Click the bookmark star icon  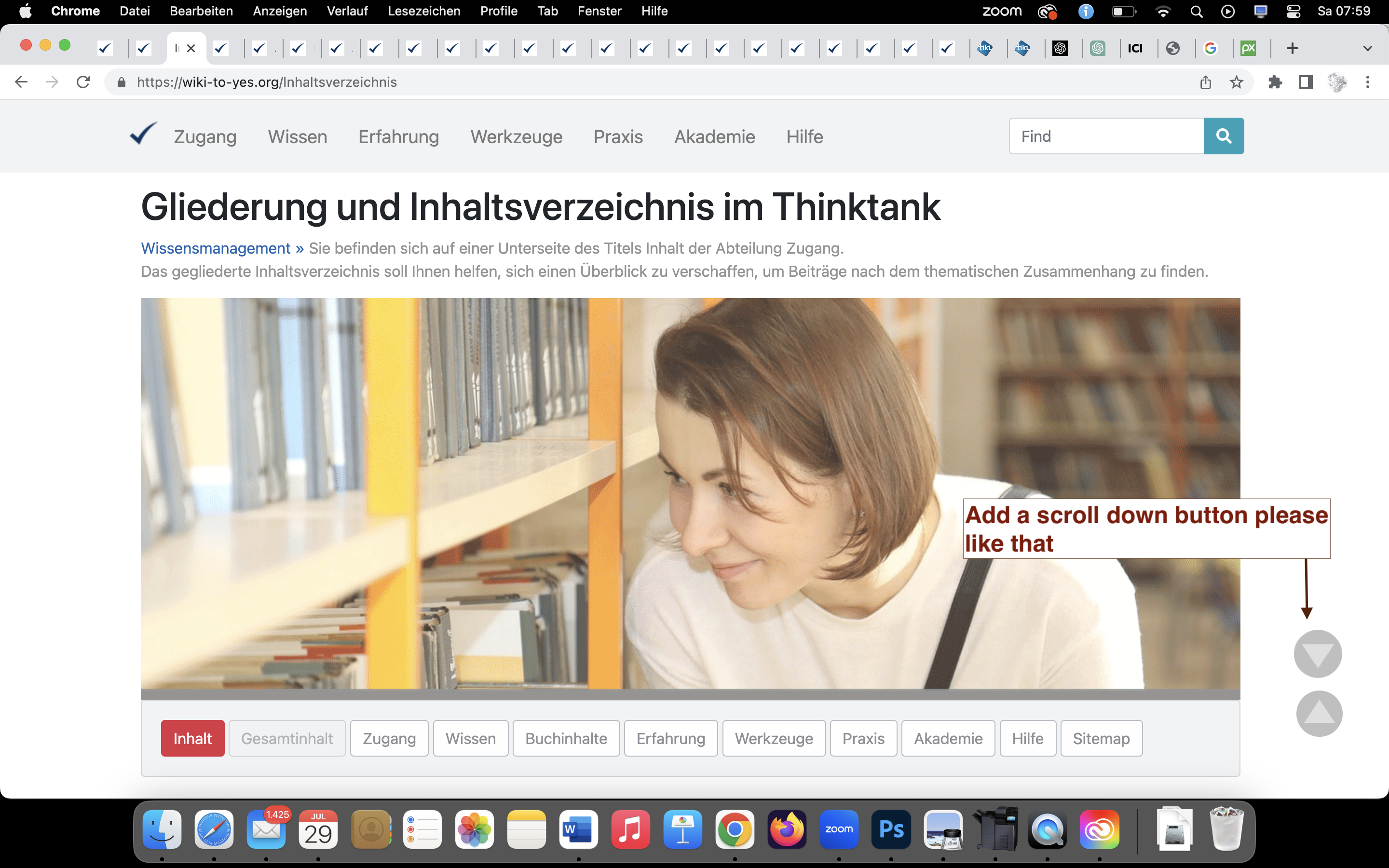tap(1236, 82)
